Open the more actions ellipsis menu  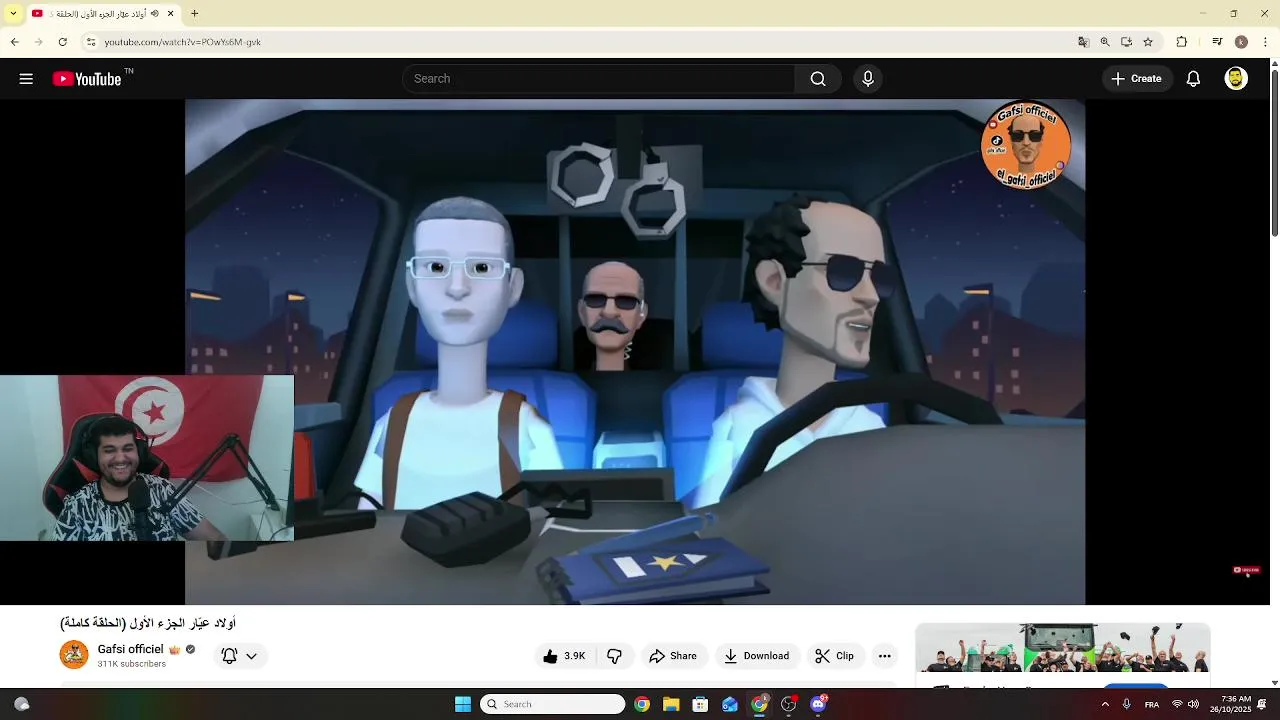(884, 656)
